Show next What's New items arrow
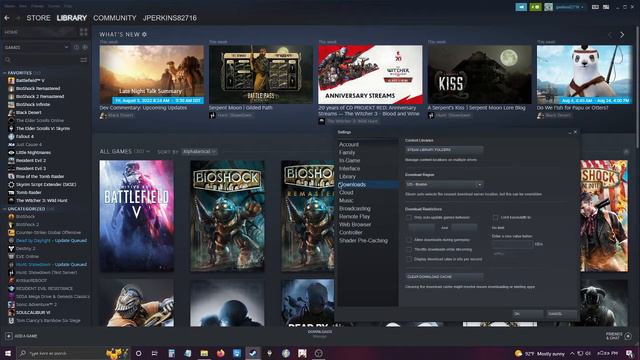The width and height of the screenshot is (640, 360). 622,35
